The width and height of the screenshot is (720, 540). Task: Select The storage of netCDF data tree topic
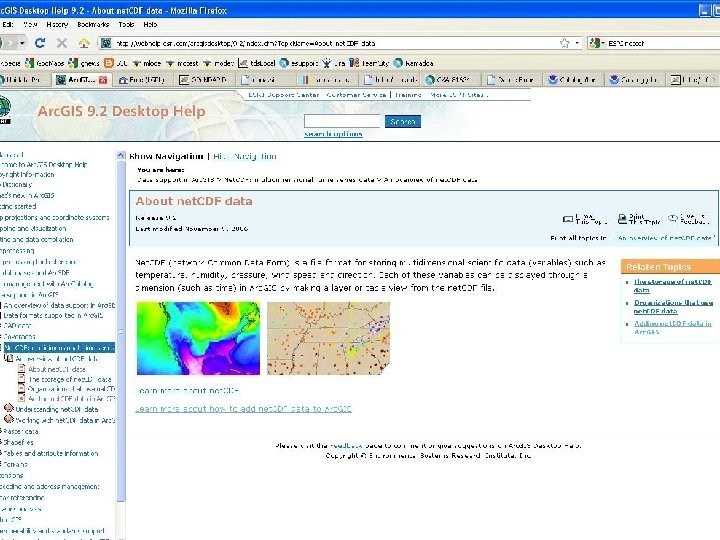[70, 379]
